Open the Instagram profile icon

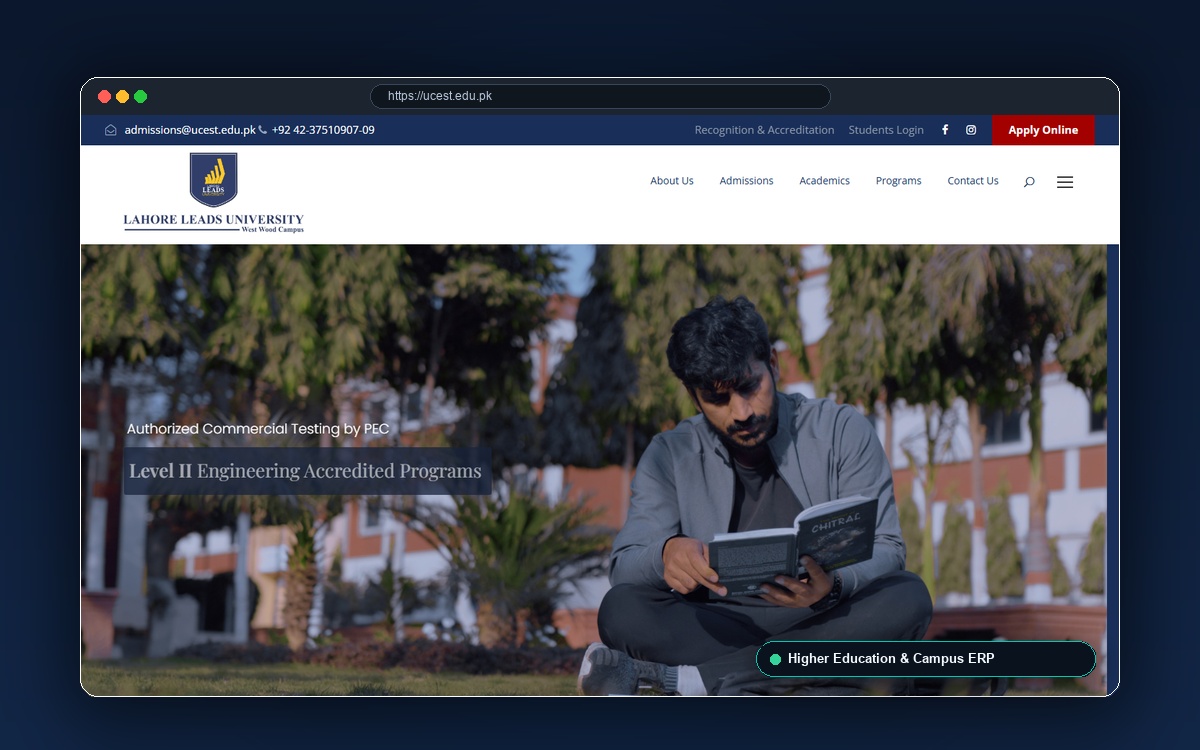(971, 130)
